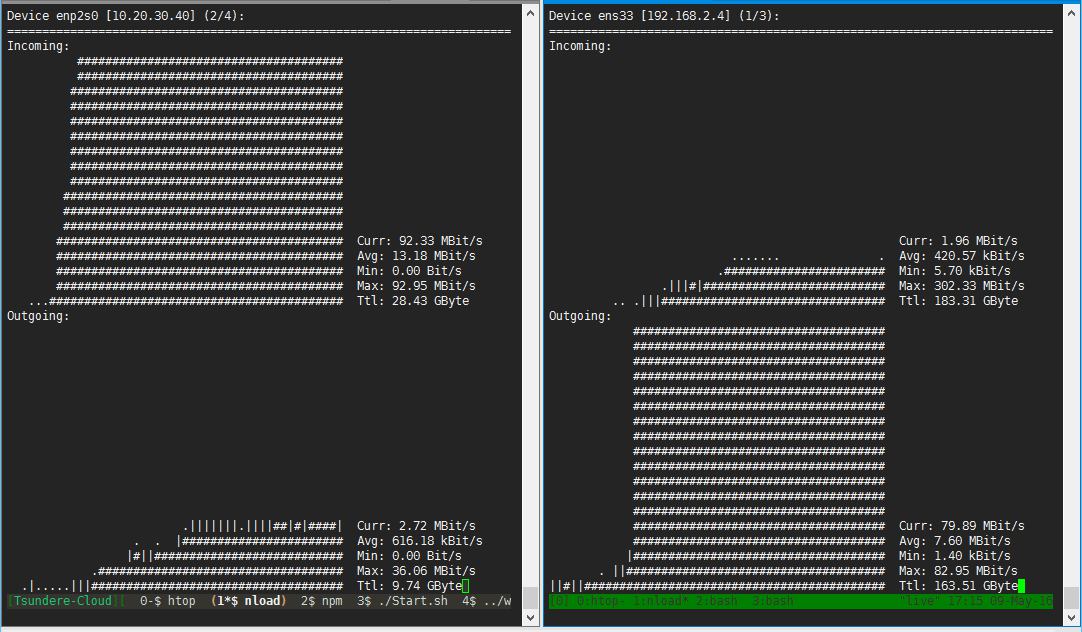Viewport: 1082px width, 632px height.
Task: Click 'Avg: 13.18 MBit/s' value
Action: pos(416,256)
